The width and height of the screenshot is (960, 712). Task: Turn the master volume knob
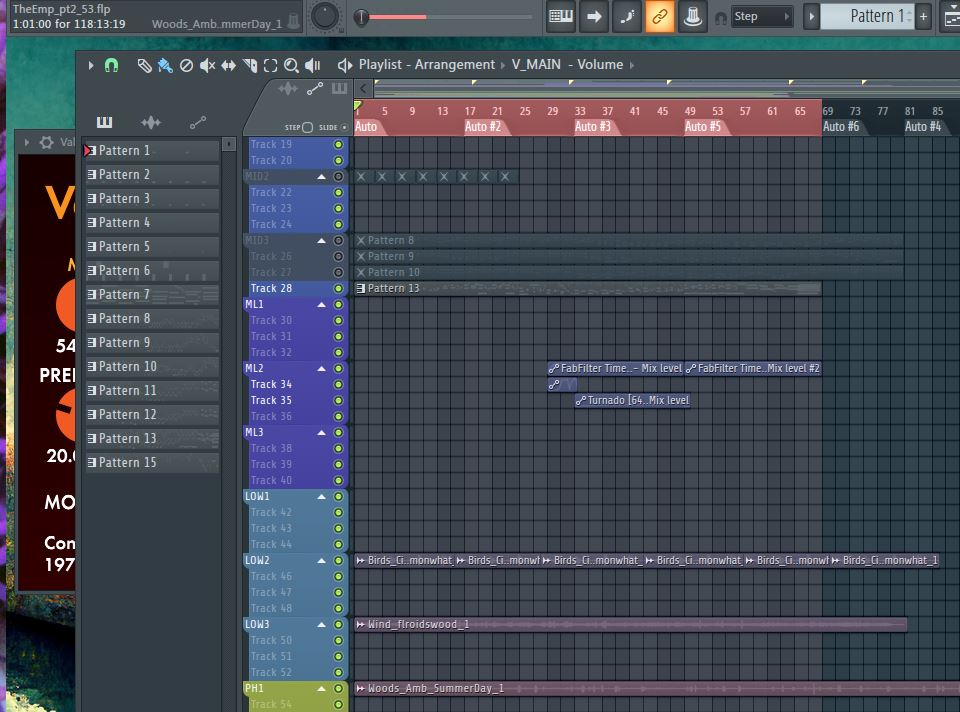tap(325, 17)
